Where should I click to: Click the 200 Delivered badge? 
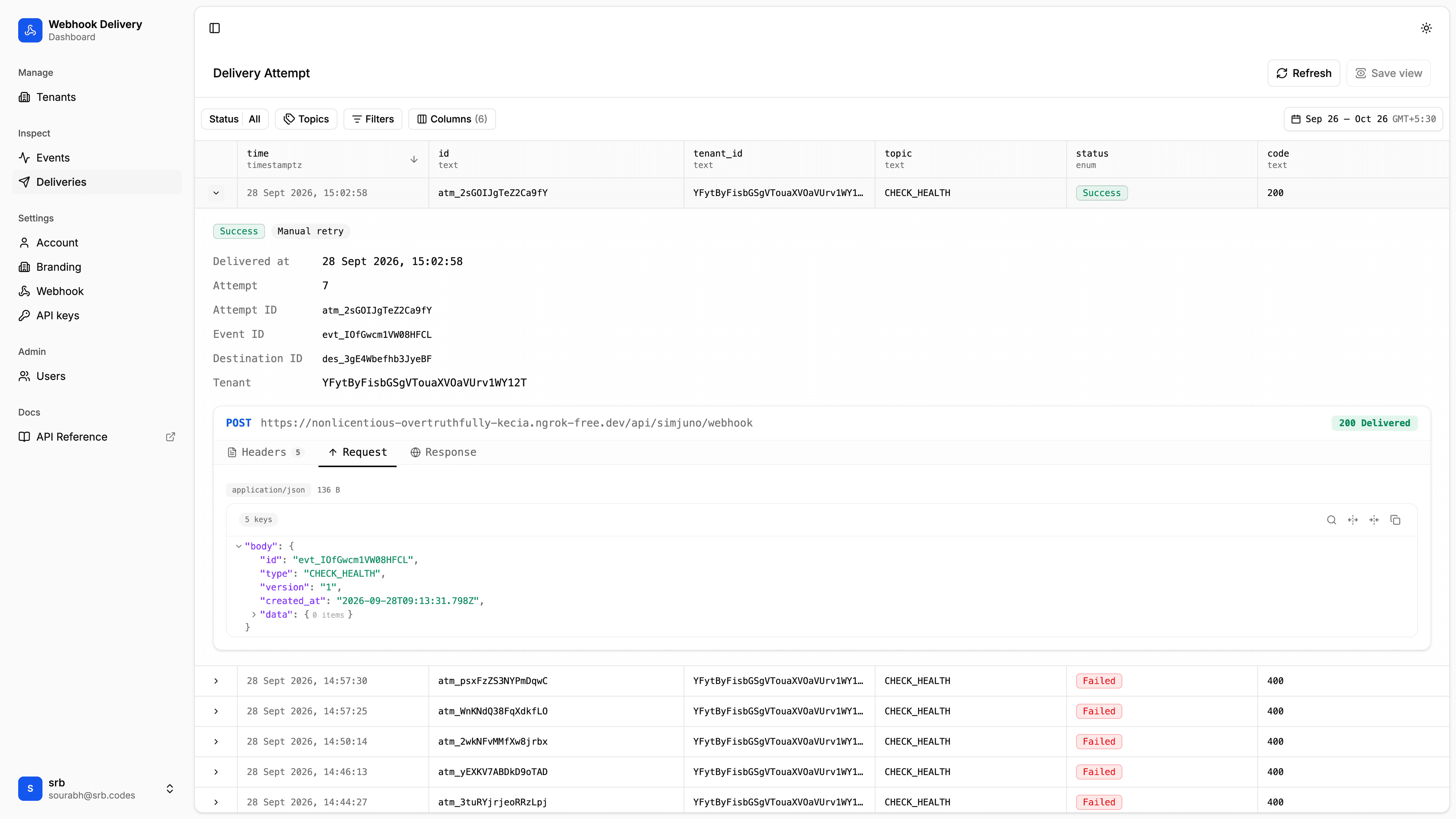click(x=1374, y=424)
